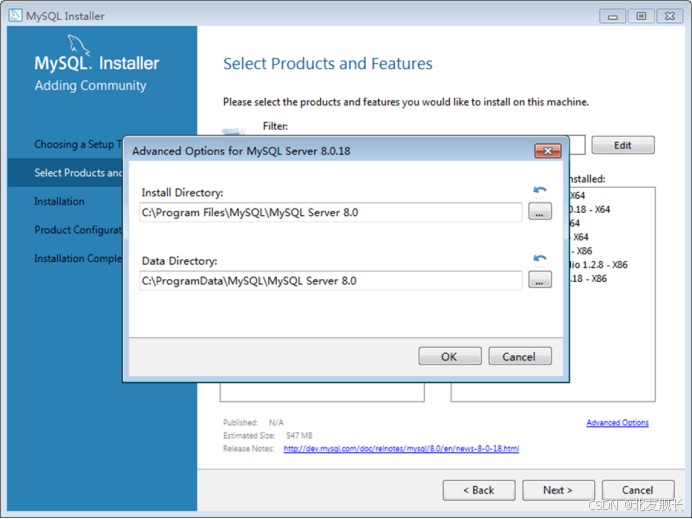
Task: Revert Install Directory to default arrow icon
Action: pos(539,190)
